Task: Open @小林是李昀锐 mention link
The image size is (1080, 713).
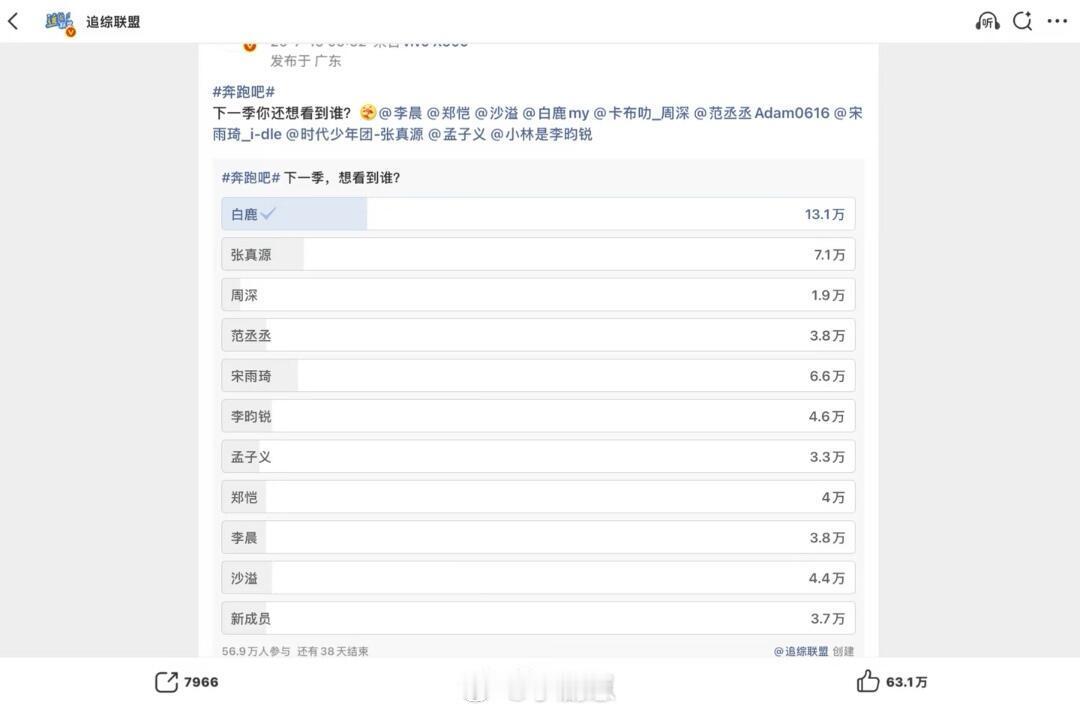Action: [x=541, y=134]
